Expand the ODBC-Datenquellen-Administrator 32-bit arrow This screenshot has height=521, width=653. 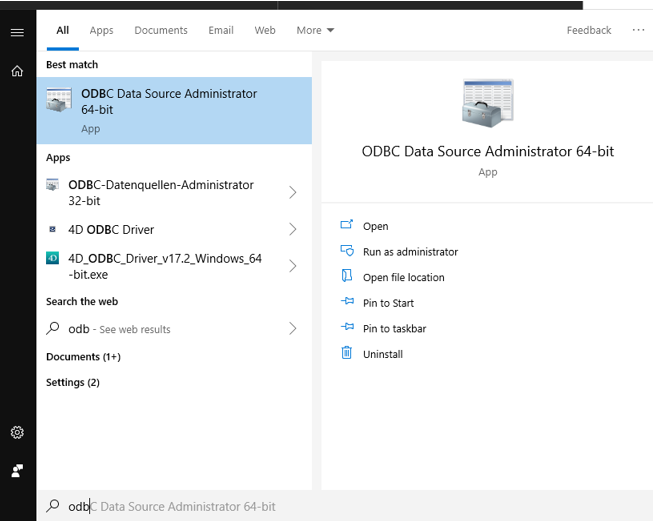point(292,192)
